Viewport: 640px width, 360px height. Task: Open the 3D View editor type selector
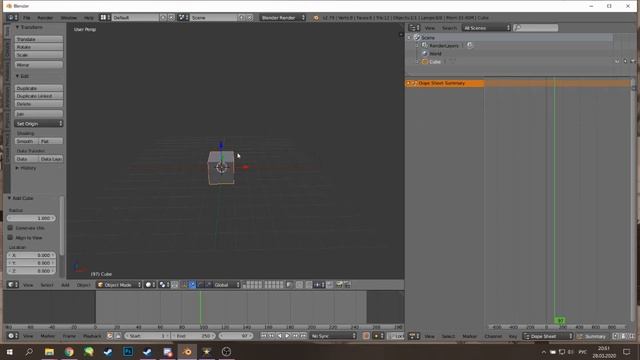point(13,284)
